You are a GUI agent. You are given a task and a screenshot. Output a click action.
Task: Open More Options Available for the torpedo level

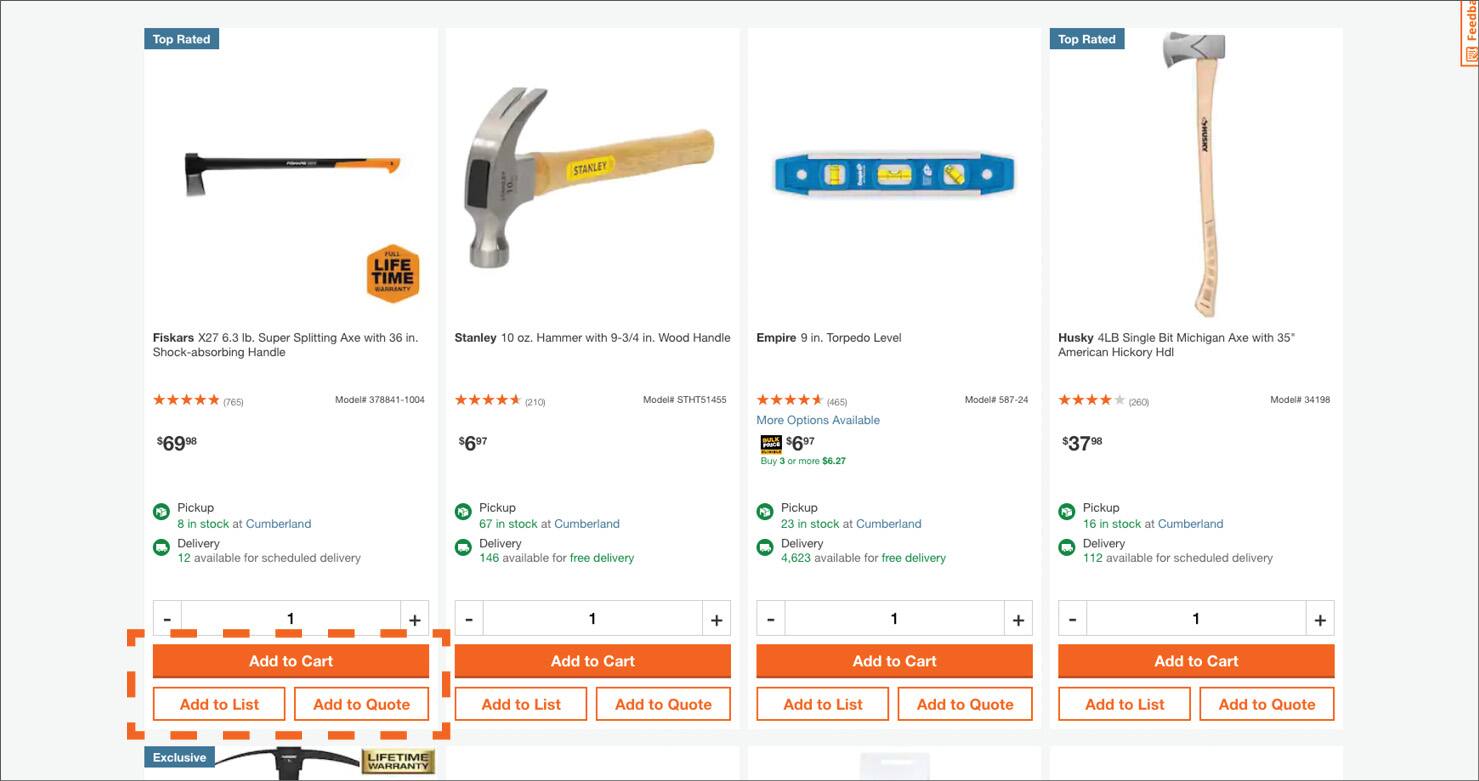coord(817,419)
